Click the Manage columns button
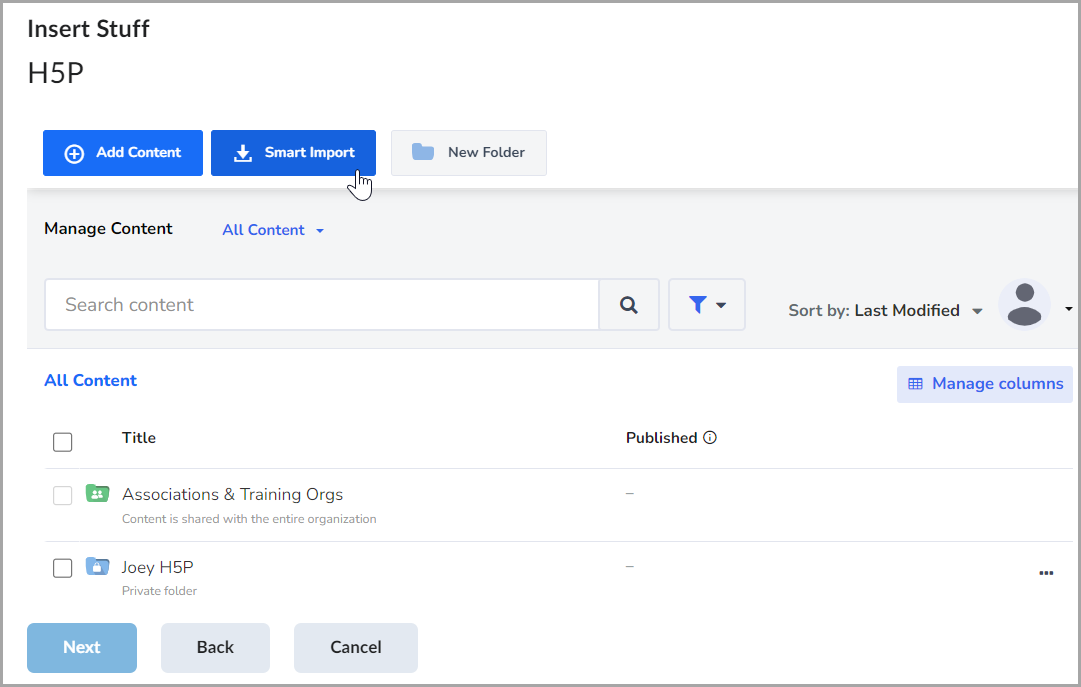 tap(985, 384)
